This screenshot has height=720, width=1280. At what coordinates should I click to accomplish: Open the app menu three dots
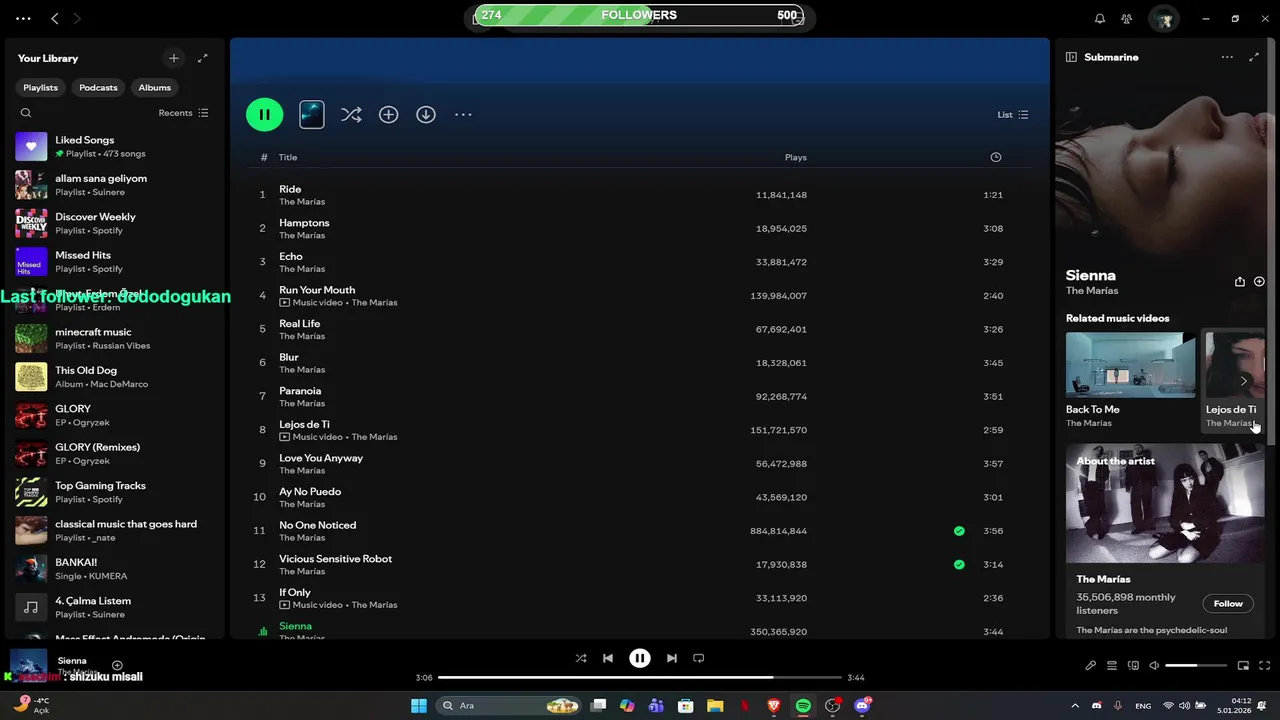tap(23, 18)
